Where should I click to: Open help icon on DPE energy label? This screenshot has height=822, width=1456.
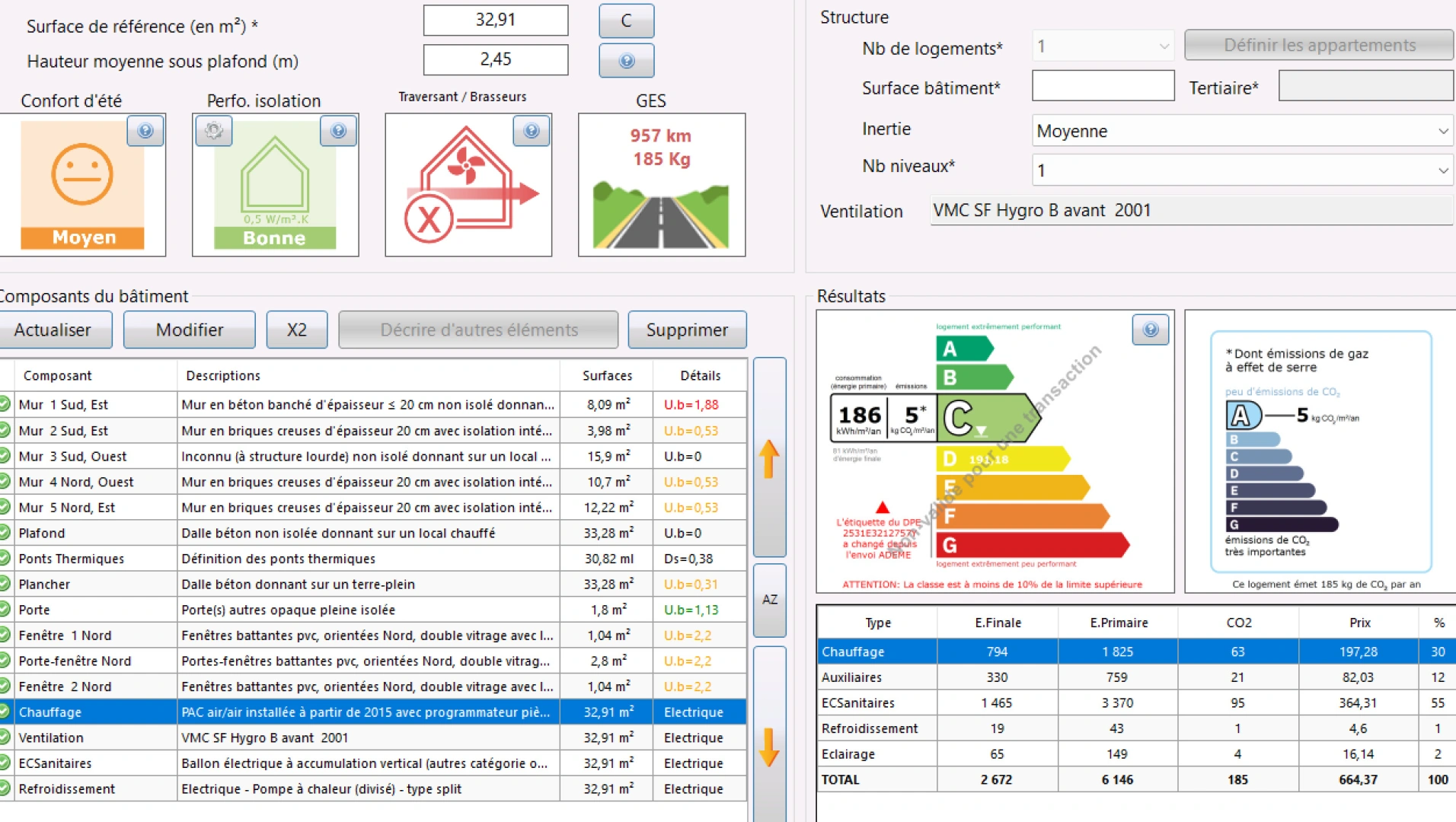coord(1150,330)
